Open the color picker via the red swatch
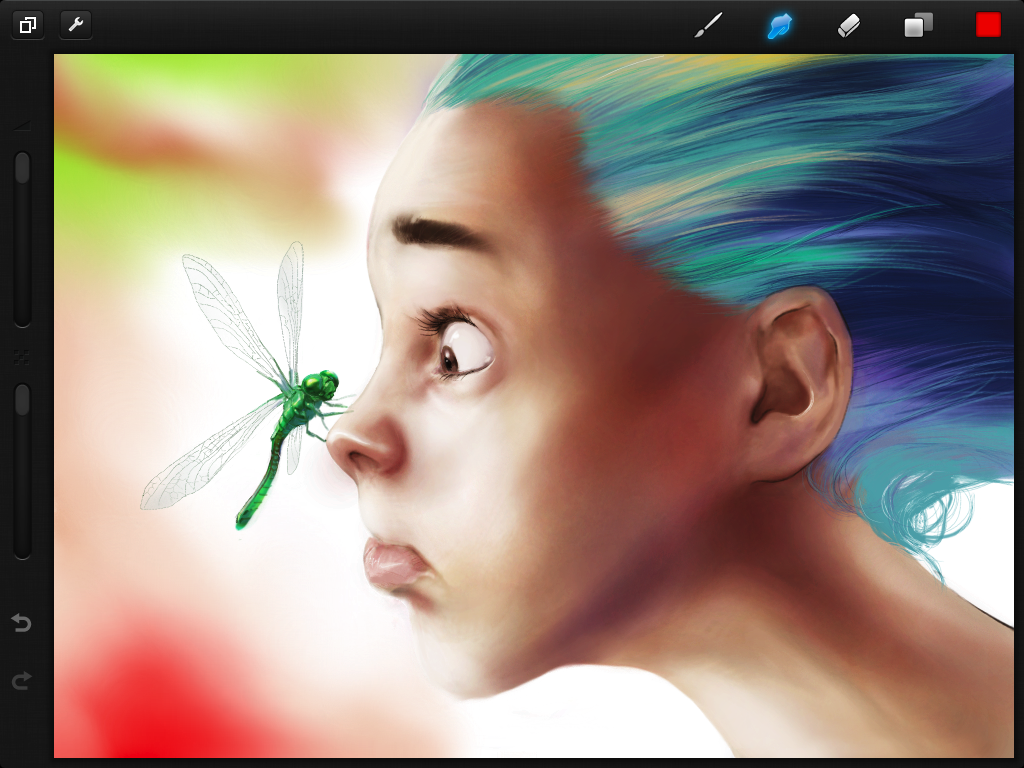 click(x=988, y=24)
